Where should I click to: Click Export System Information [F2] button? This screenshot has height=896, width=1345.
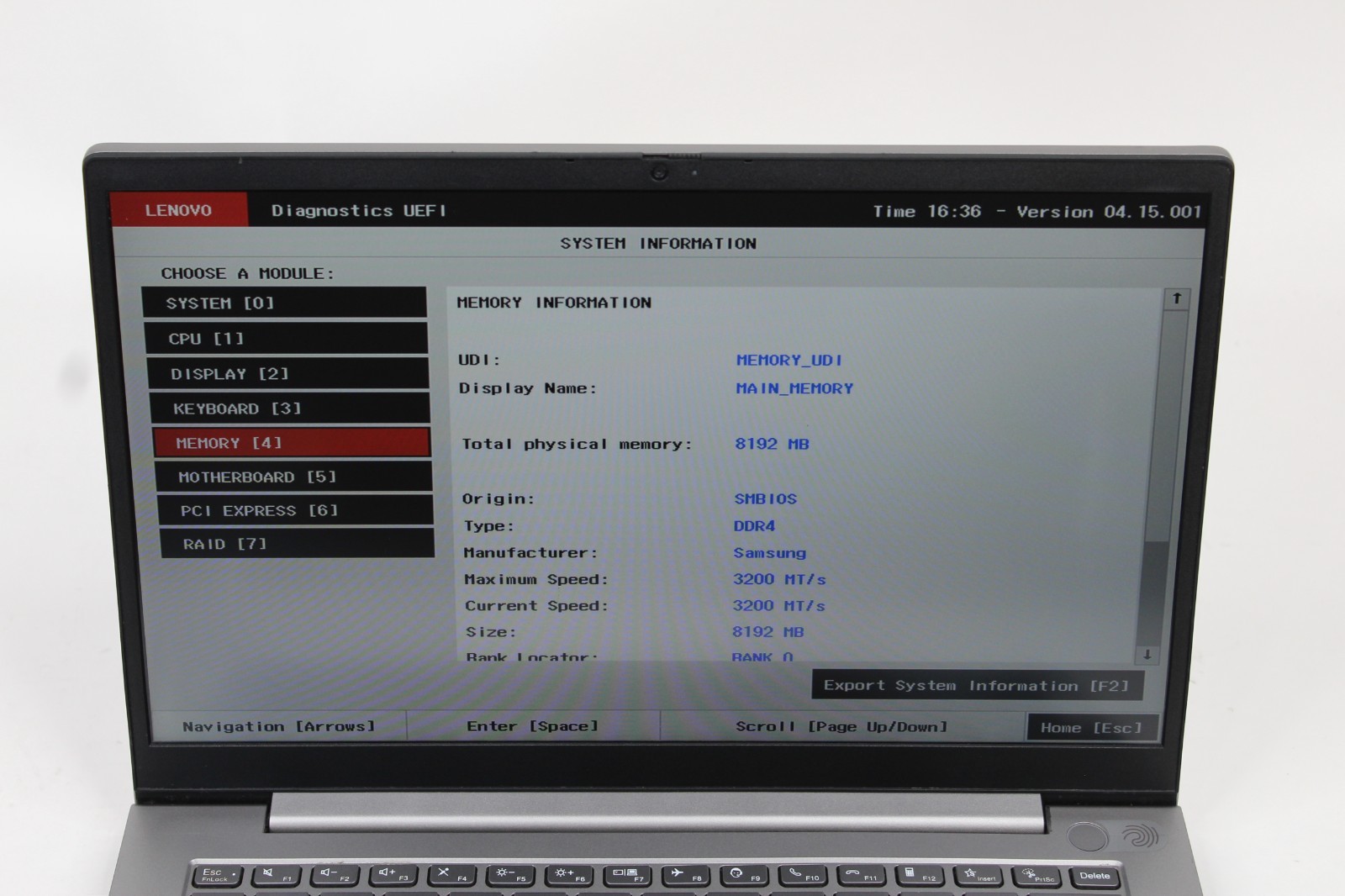click(x=977, y=685)
